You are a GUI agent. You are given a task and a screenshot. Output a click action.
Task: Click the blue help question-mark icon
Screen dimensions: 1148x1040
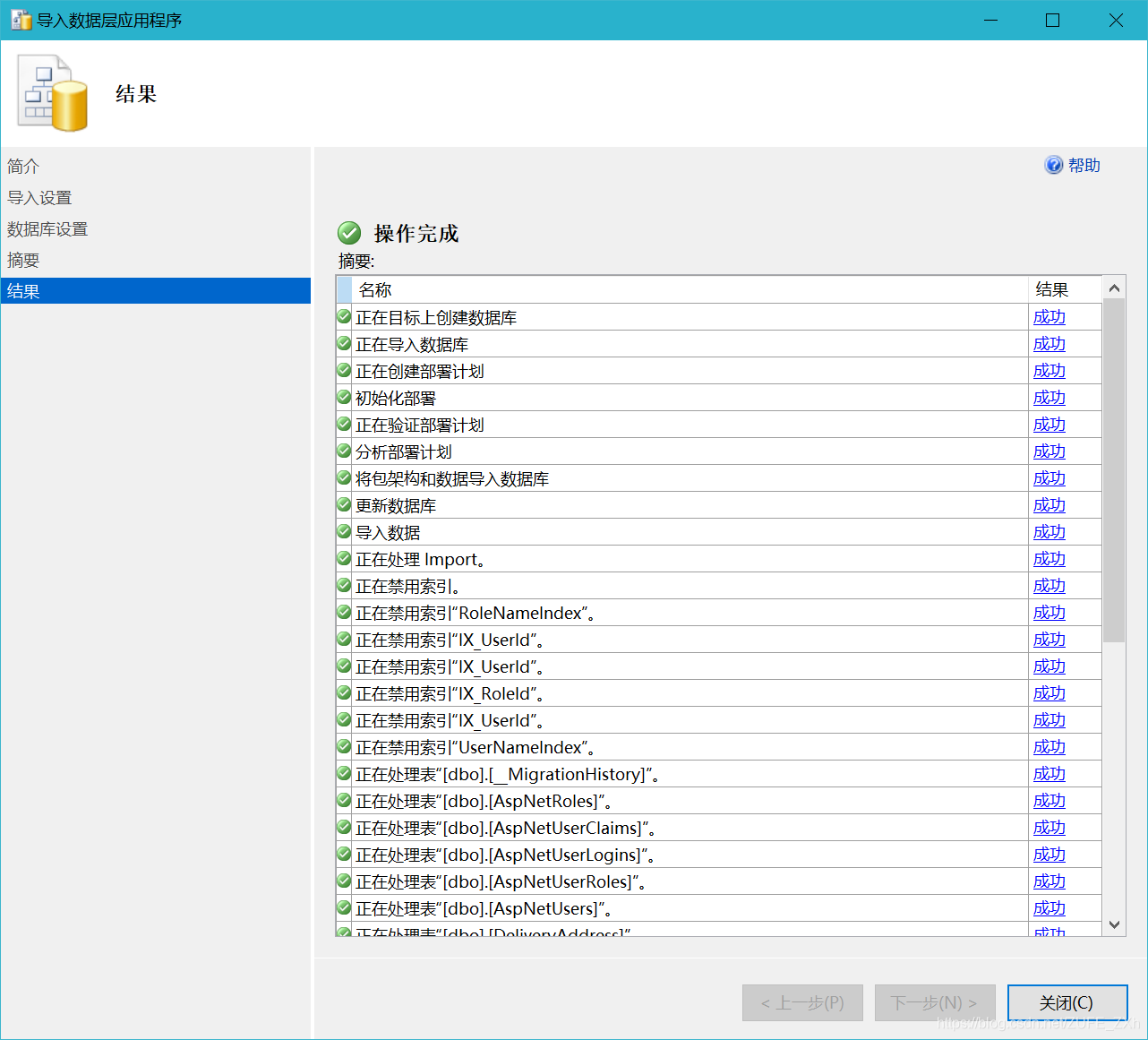[1054, 165]
